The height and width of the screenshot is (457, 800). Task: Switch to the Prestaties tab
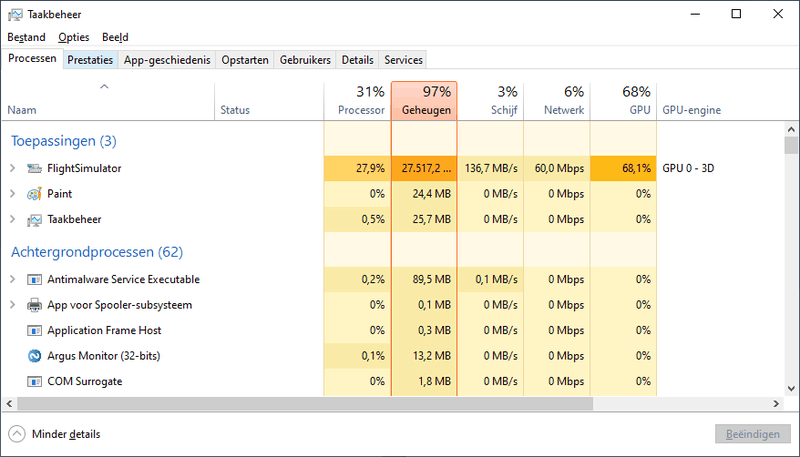(x=90, y=60)
